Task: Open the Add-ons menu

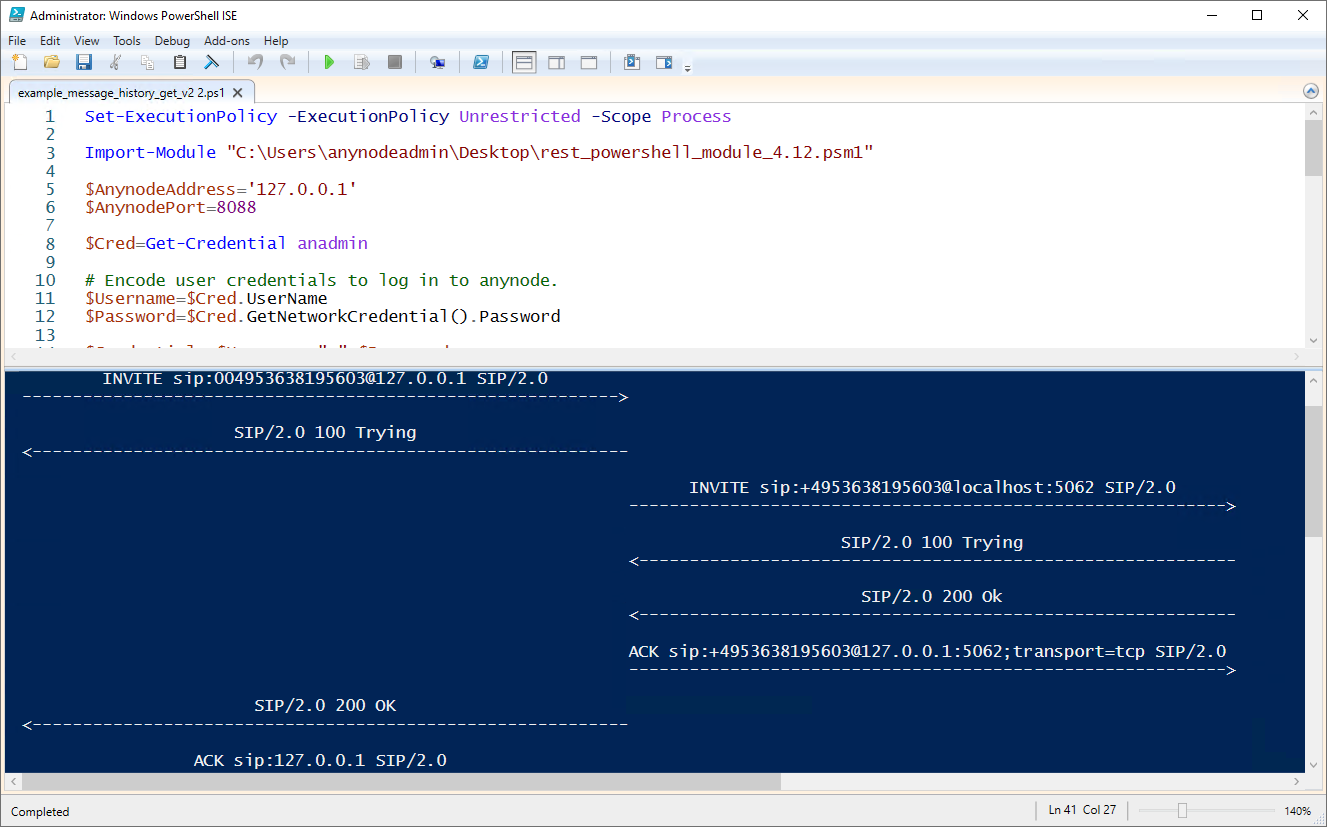Action: tap(227, 40)
